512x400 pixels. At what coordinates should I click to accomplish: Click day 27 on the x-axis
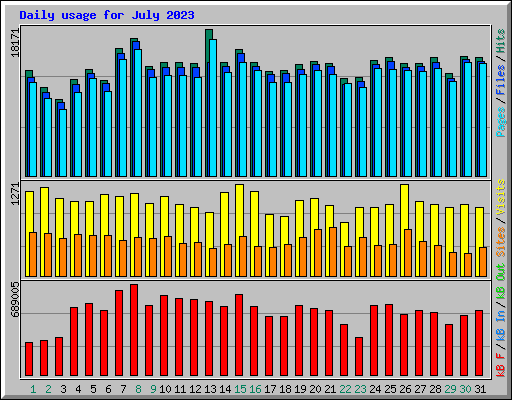(420, 389)
